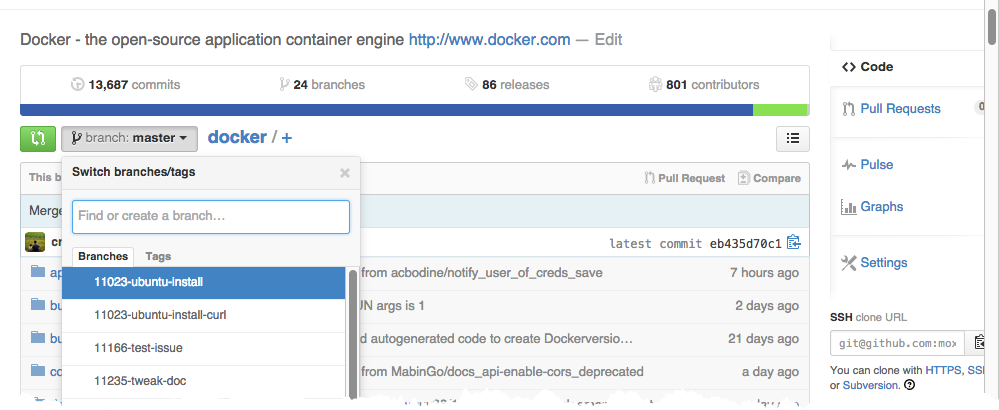
Task: Open Pull Requests in the sidebar
Action: [x=900, y=109]
